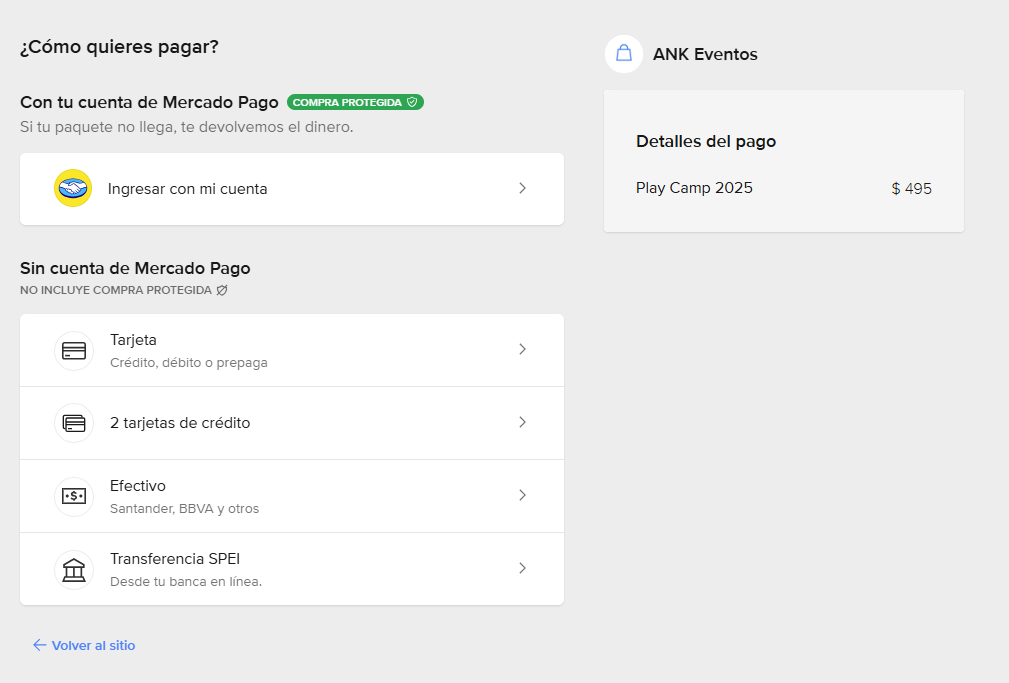The height and width of the screenshot is (683, 1009).
Task: Choose Ingresar con mi cuenta
Action: click(292, 189)
